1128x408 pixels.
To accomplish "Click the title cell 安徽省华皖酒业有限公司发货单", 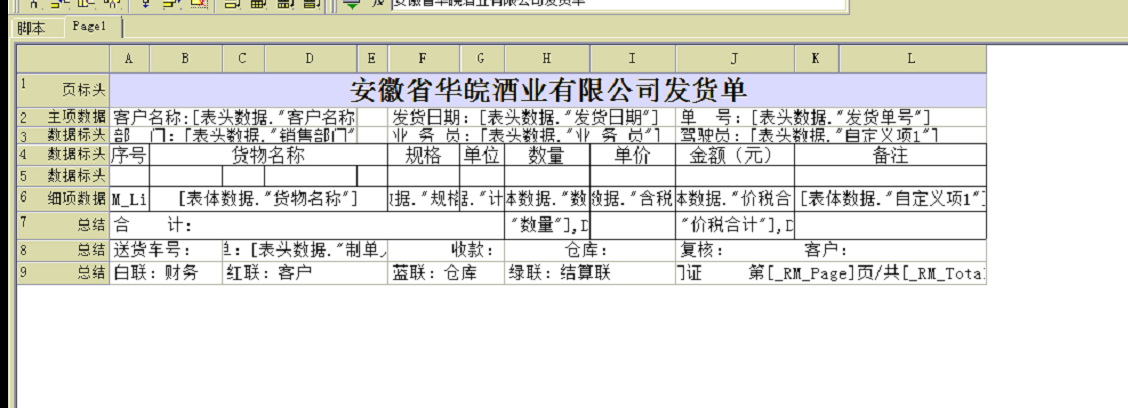I will [x=547, y=91].
